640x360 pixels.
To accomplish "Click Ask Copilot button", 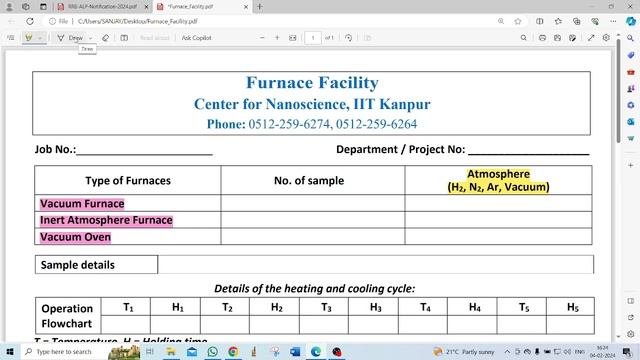I will [196, 38].
